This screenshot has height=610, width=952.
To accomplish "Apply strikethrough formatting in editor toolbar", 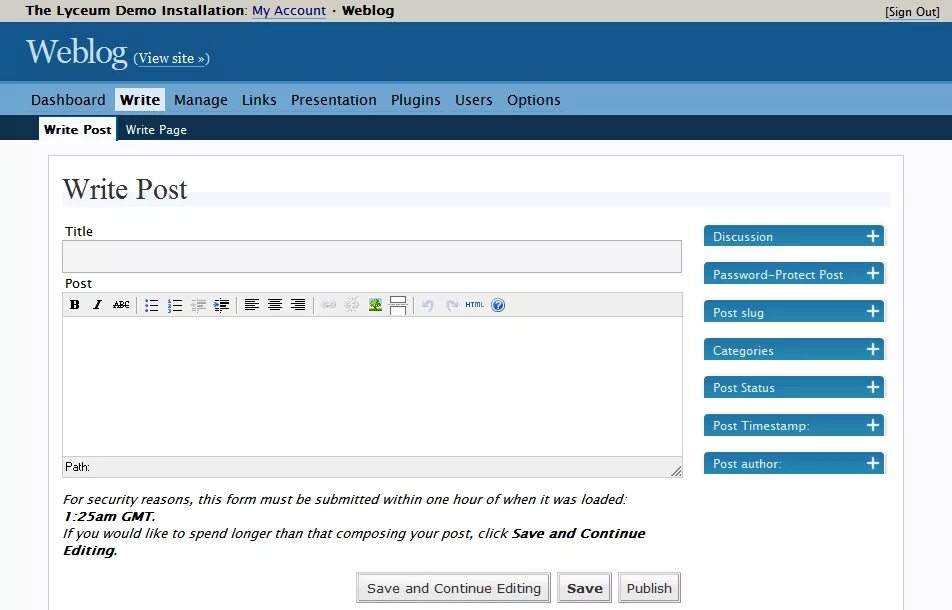I will pyautogui.click(x=121, y=305).
